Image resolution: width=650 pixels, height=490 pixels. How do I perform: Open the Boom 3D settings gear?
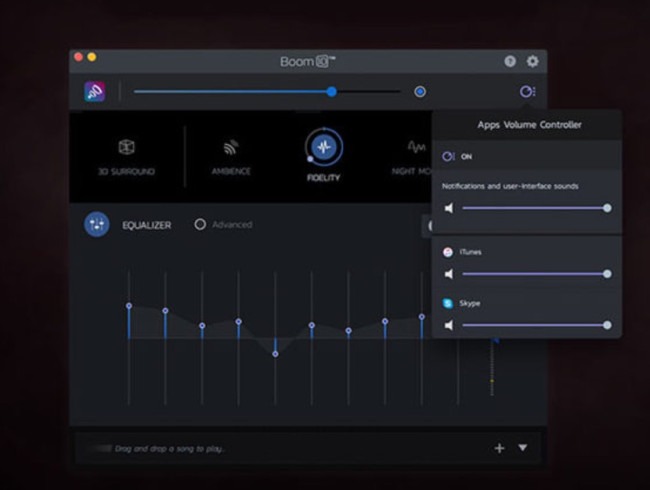click(533, 61)
